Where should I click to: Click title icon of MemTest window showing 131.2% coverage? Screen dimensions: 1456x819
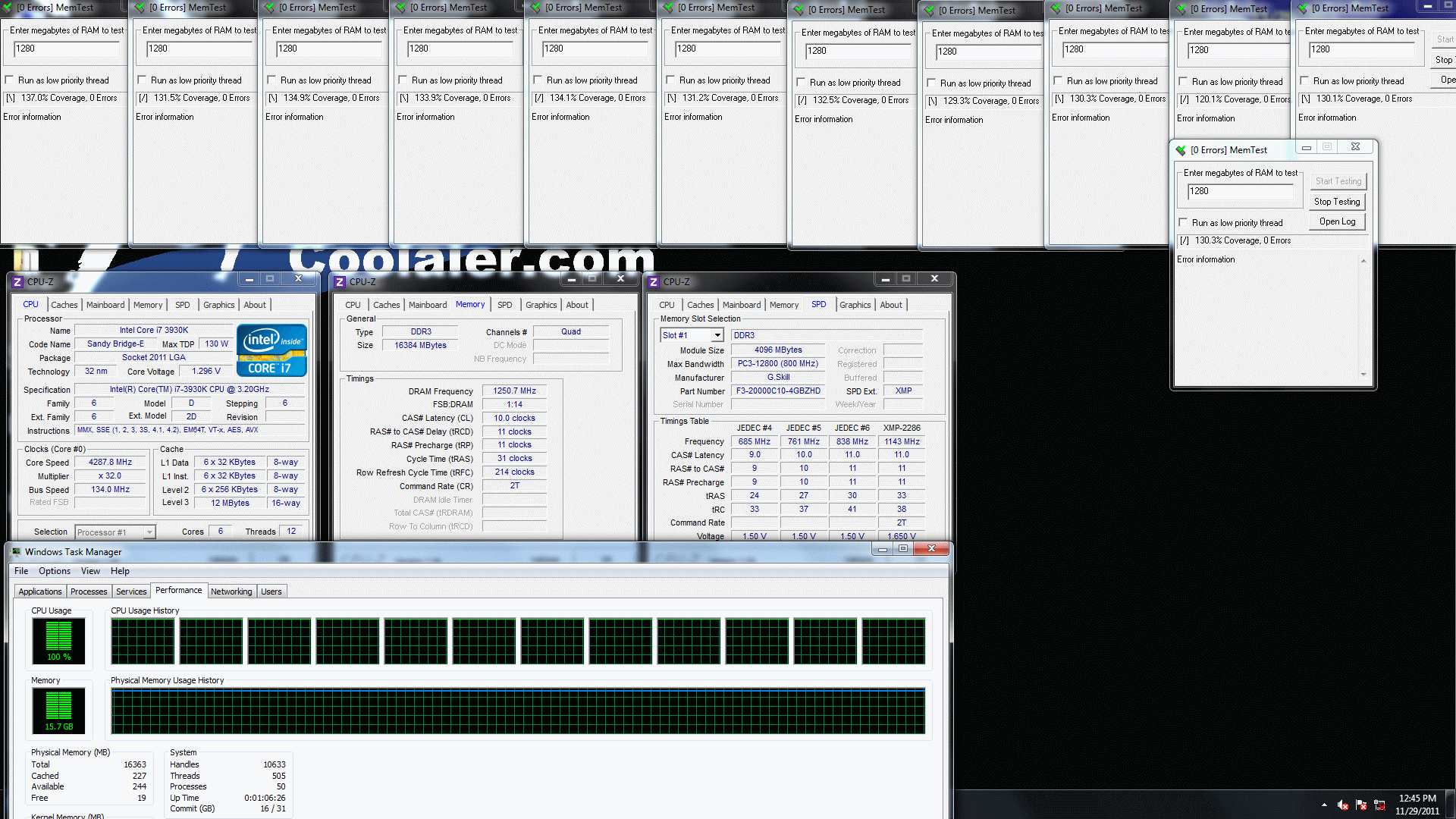[x=668, y=8]
